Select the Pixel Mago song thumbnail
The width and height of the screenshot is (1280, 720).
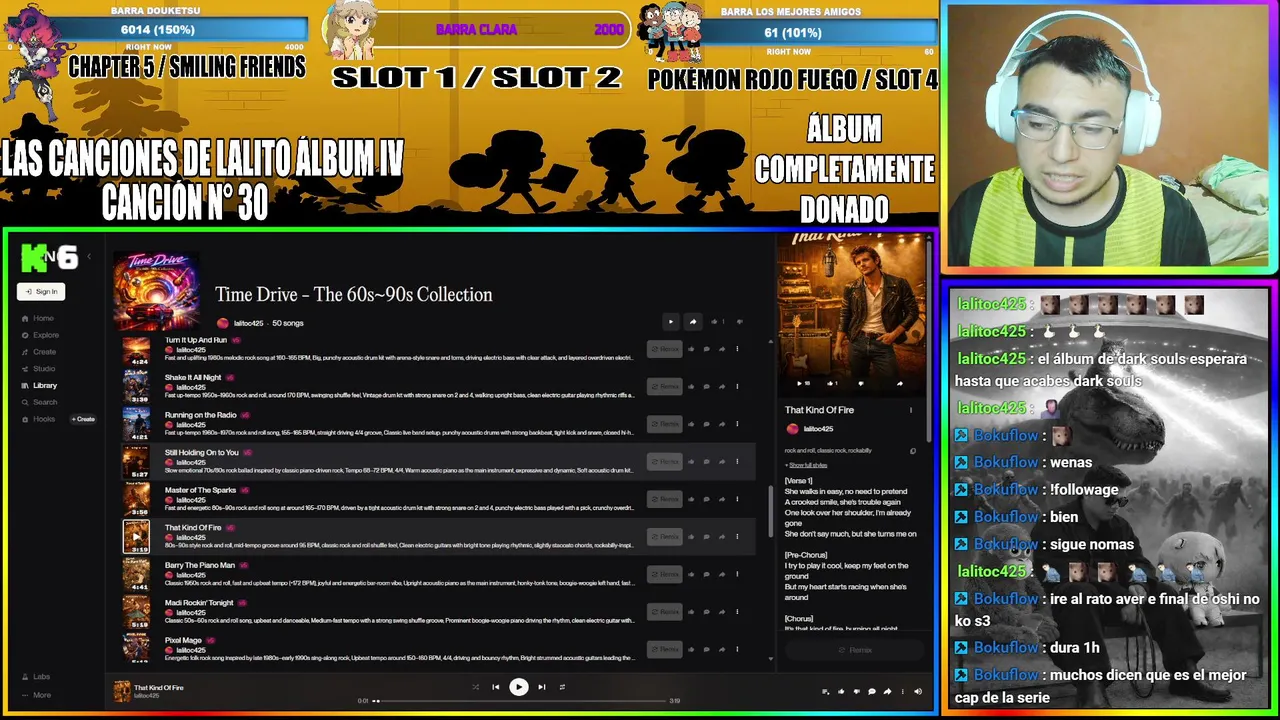[x=136, y=648]
